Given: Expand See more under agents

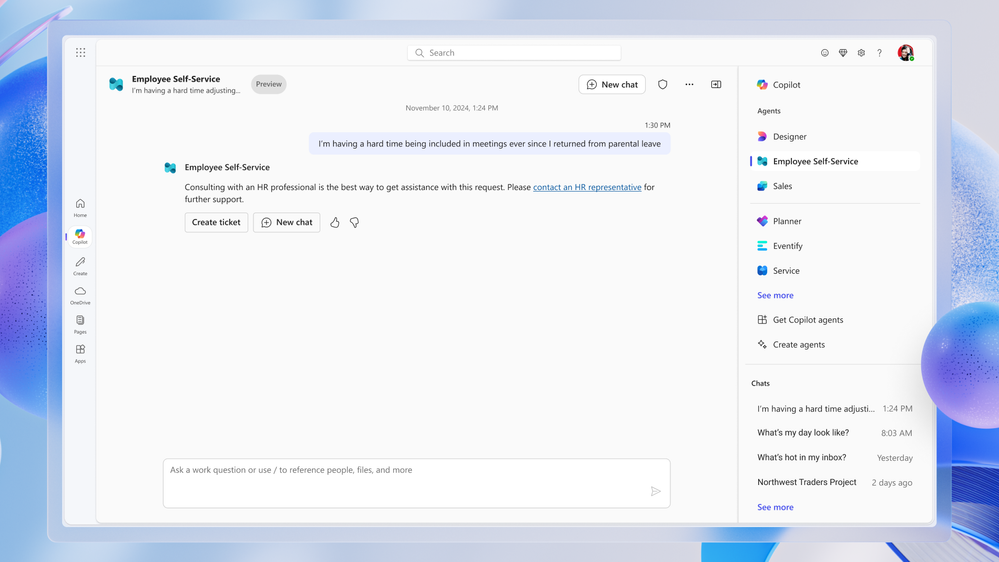Looking at the screenshot, I should click(x=775, y=296).
